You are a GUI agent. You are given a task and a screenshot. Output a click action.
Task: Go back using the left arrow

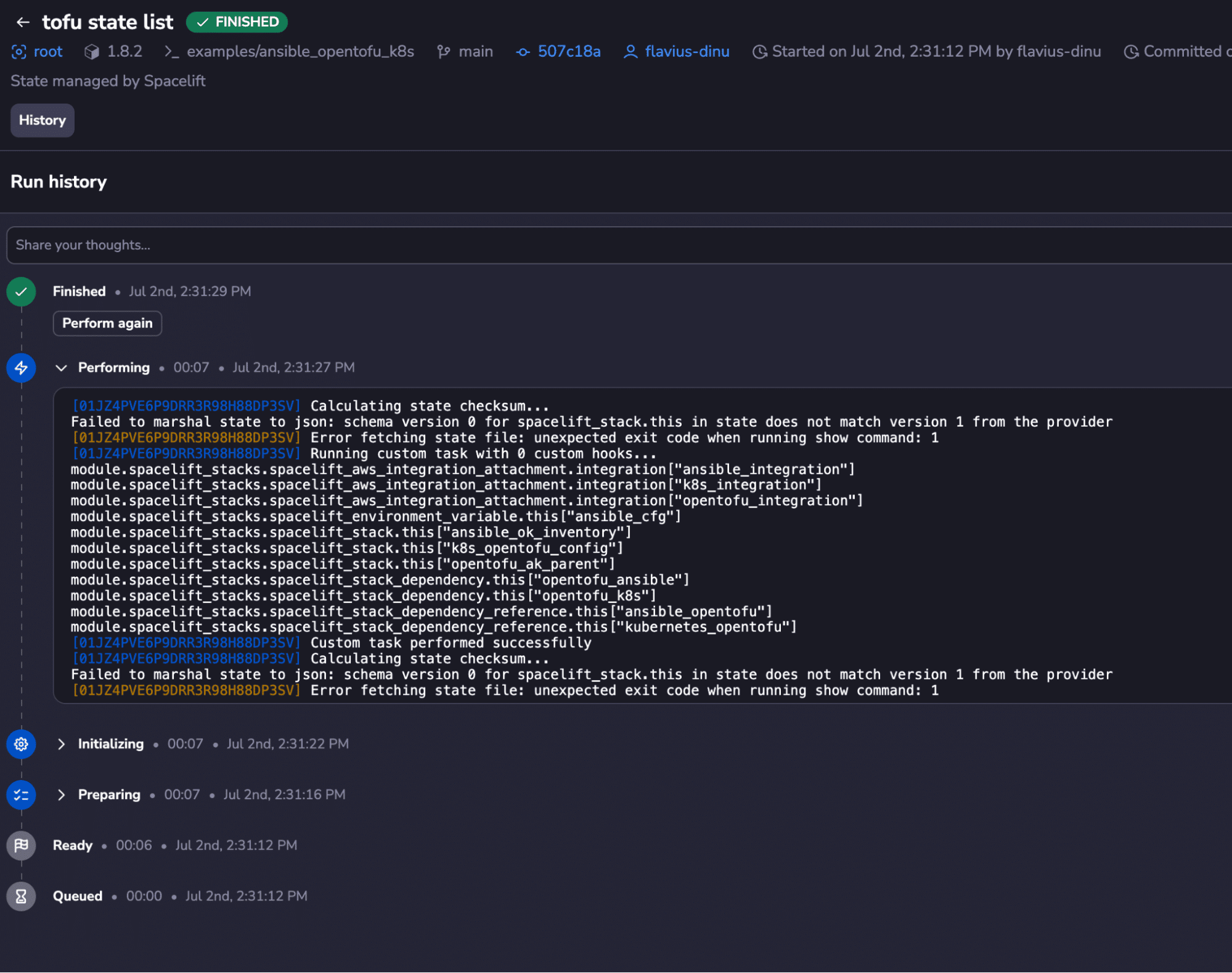[x=23, y=22]
